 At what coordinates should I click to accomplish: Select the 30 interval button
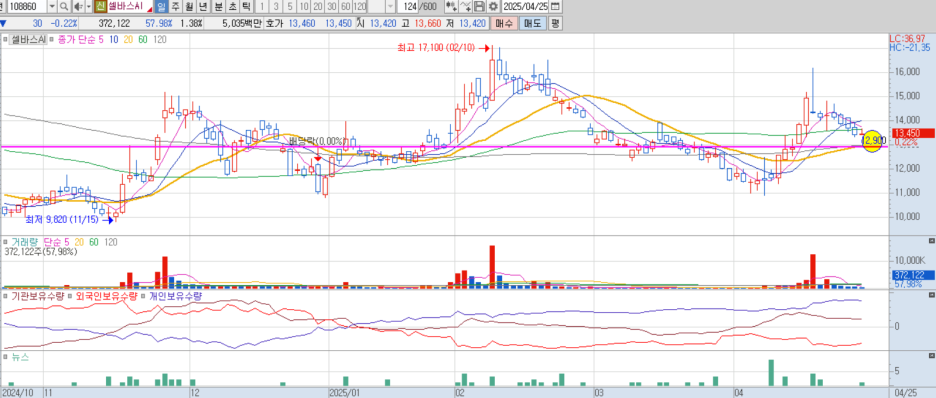(331, 7)
